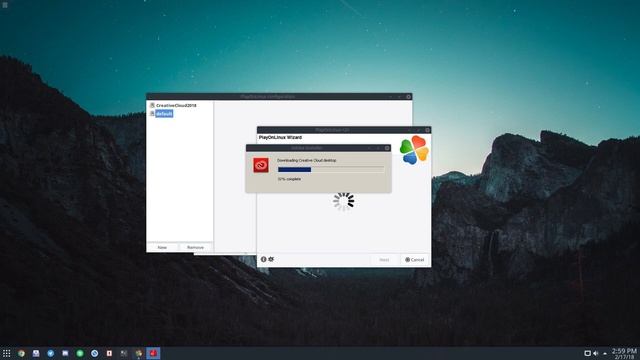Click the info icon in the wizard footer
The width and height of the screenshot is (640, 360).
click(263, 259)
